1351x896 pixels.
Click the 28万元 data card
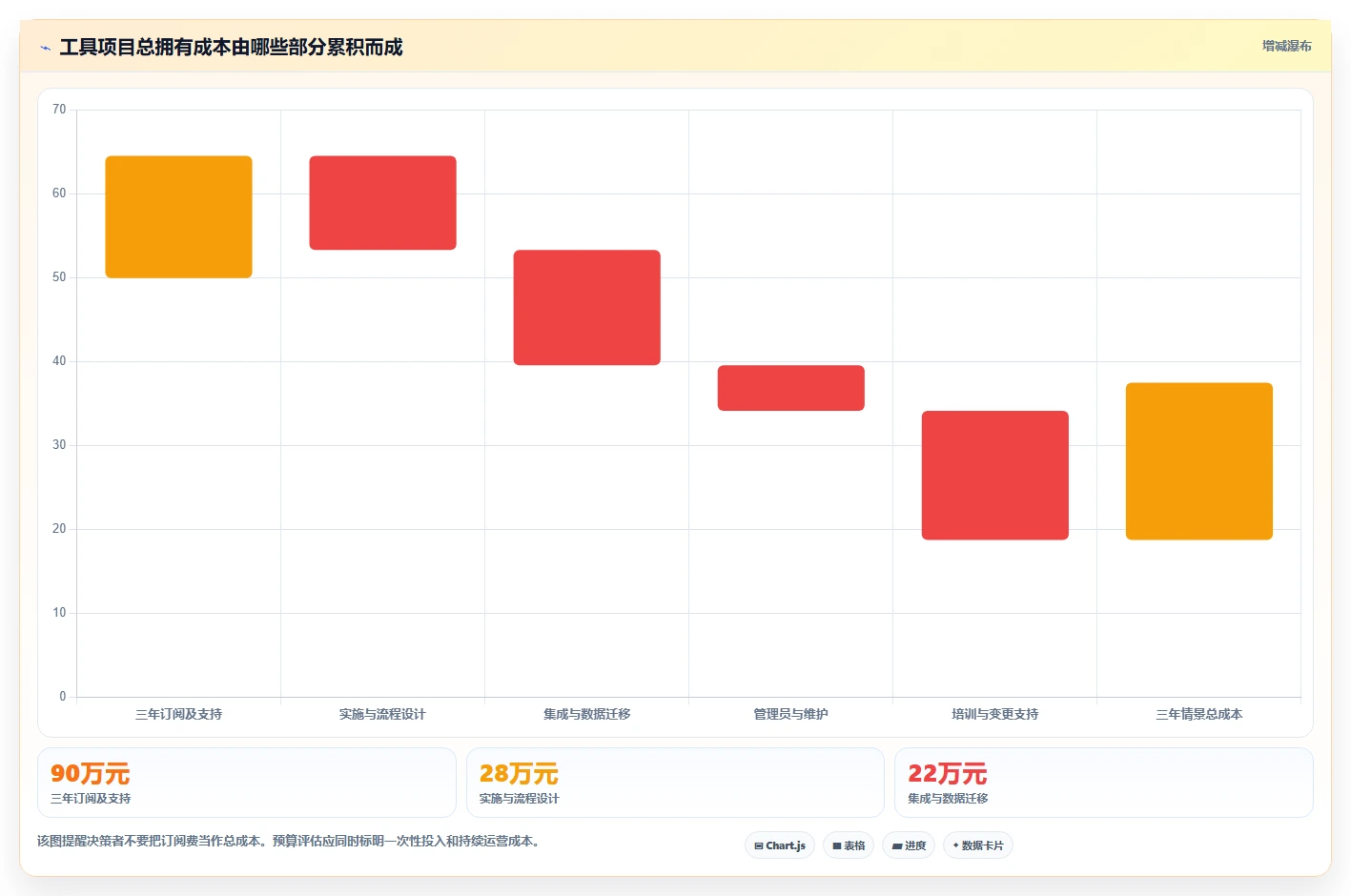click(x=675, y=783)
